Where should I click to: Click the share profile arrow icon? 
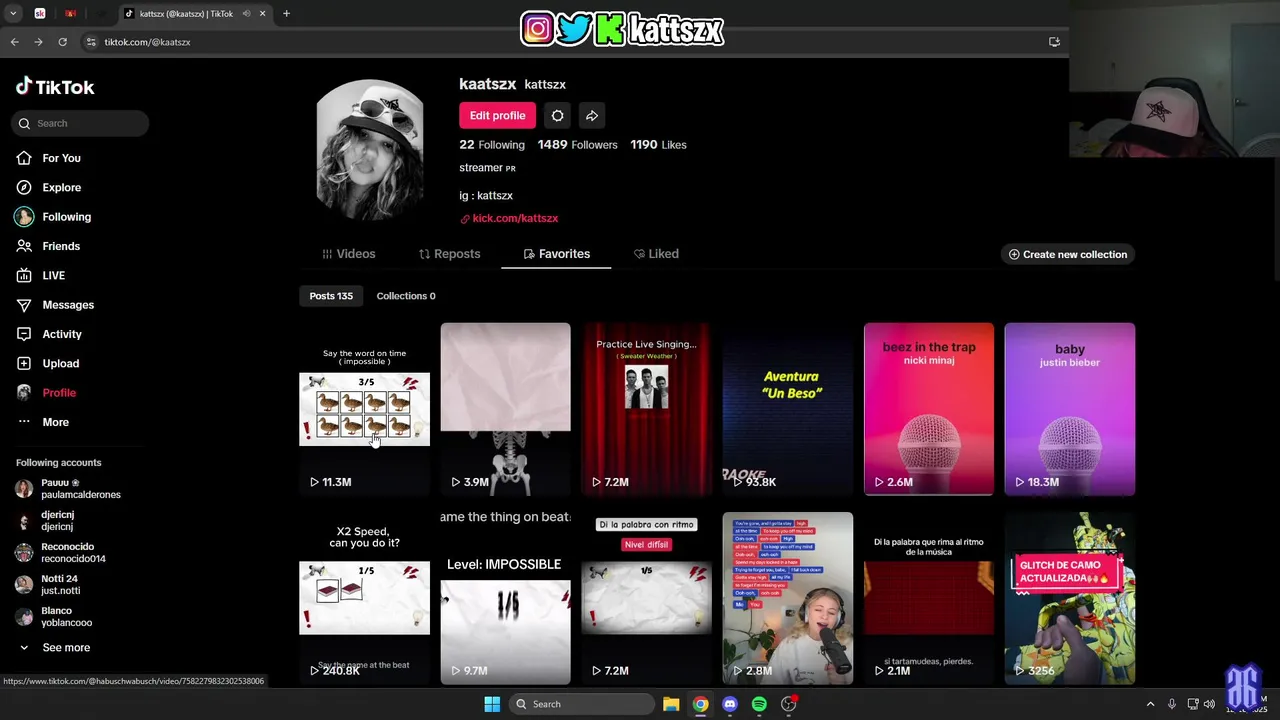592,116
